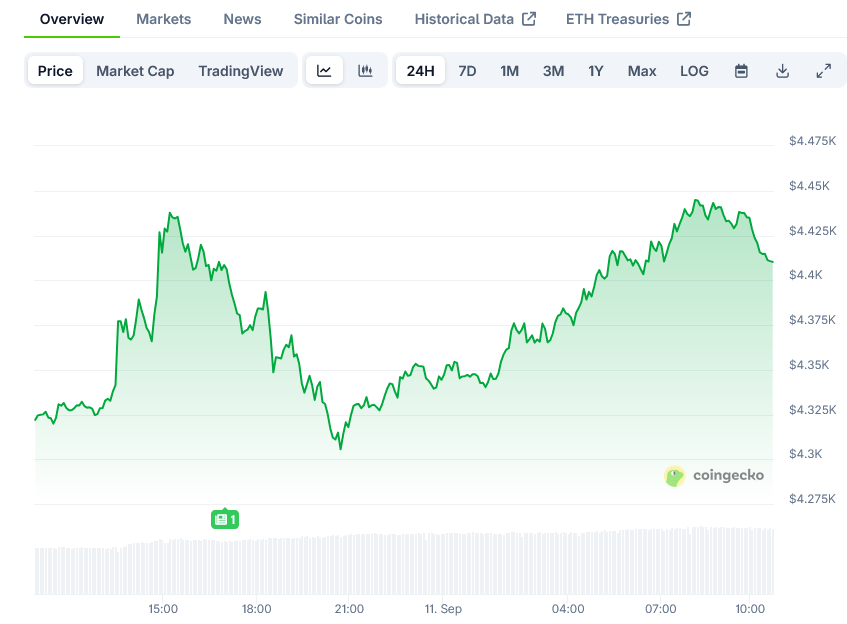Screen dimensions: 847x624
Task: Open ETH Treasuries external link
Action: click(628, 19)
